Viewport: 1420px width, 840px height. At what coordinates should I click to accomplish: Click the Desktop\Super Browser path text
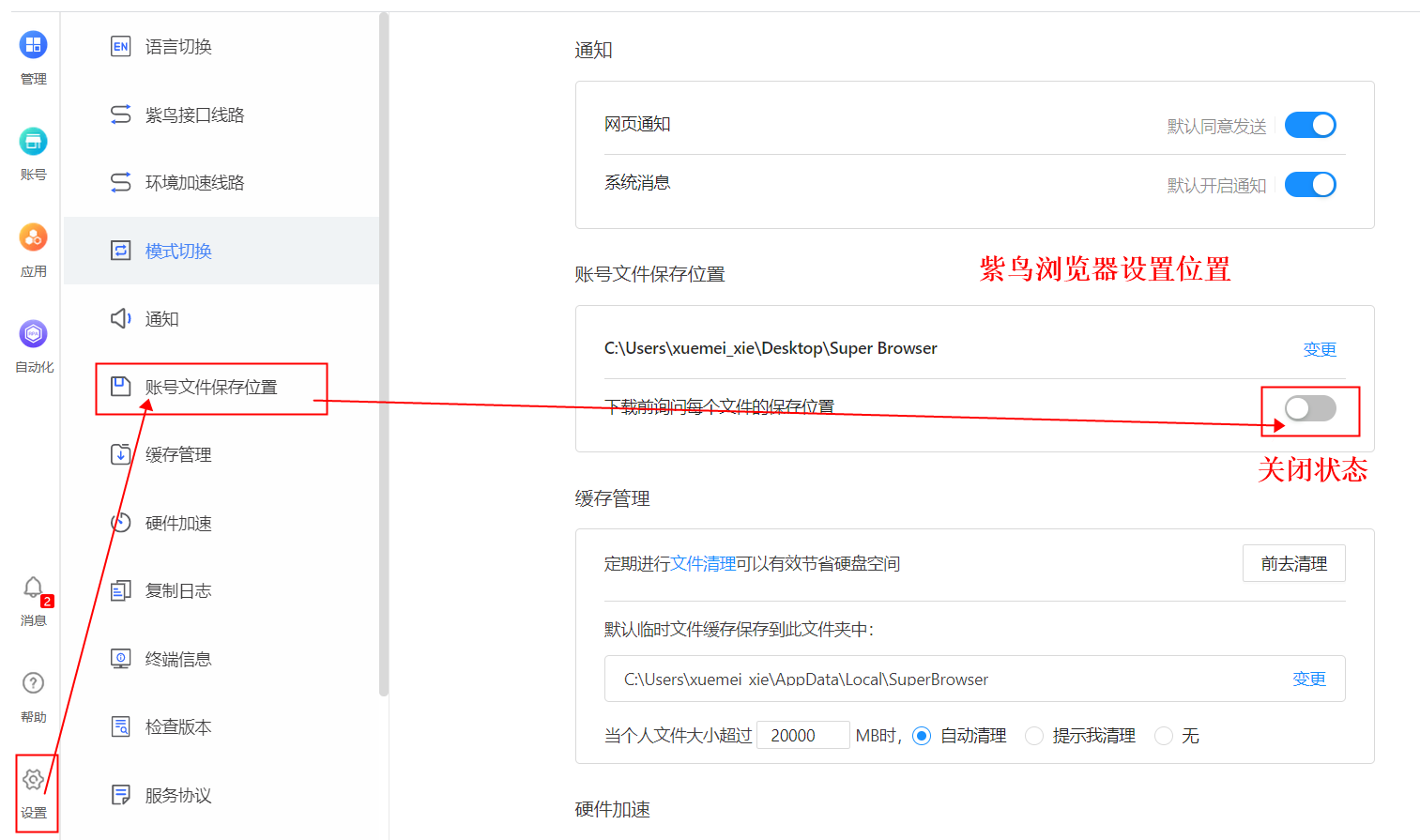coord(771,348)
